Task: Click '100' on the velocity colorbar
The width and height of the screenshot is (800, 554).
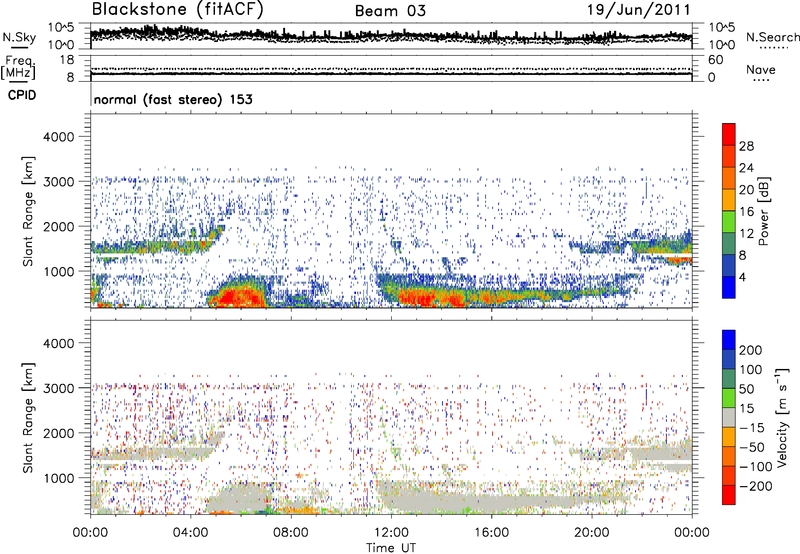Action: click(x=750, y=370)
